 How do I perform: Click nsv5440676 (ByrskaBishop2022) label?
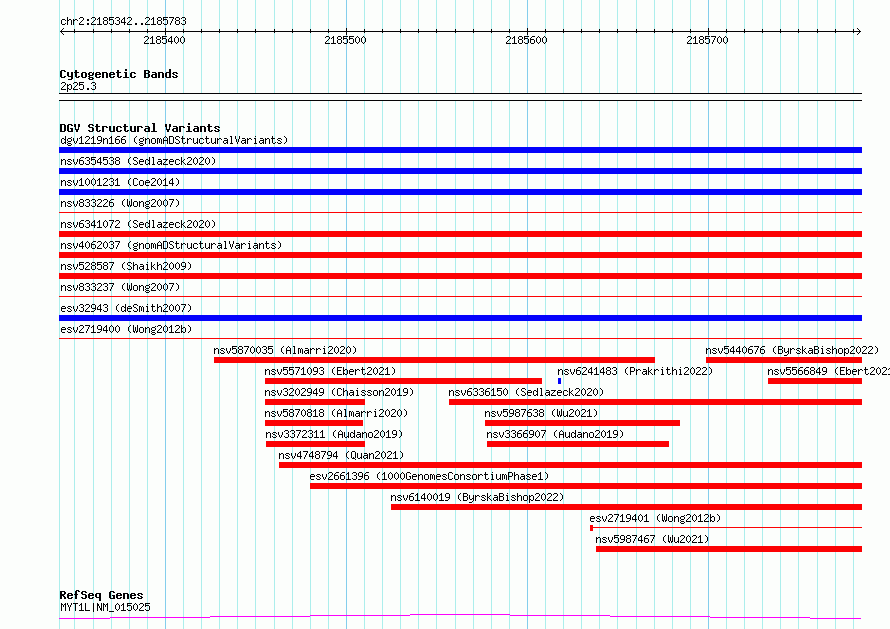click(x=792, y=350)
